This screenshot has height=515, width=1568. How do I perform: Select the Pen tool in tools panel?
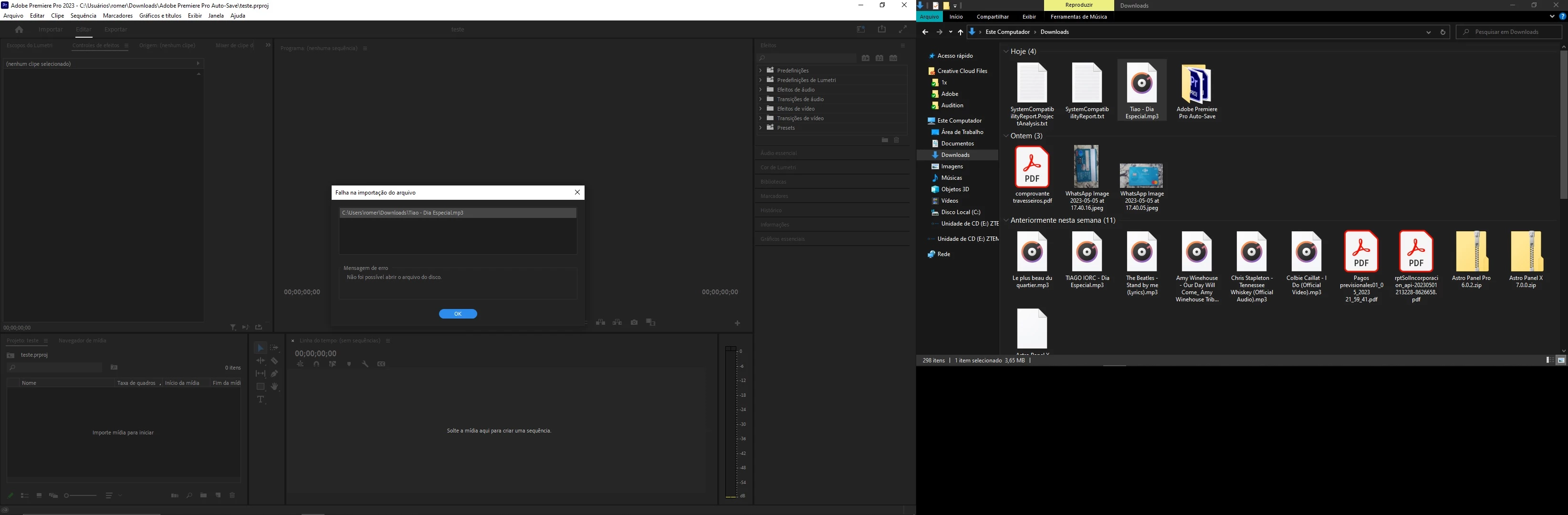274,373
